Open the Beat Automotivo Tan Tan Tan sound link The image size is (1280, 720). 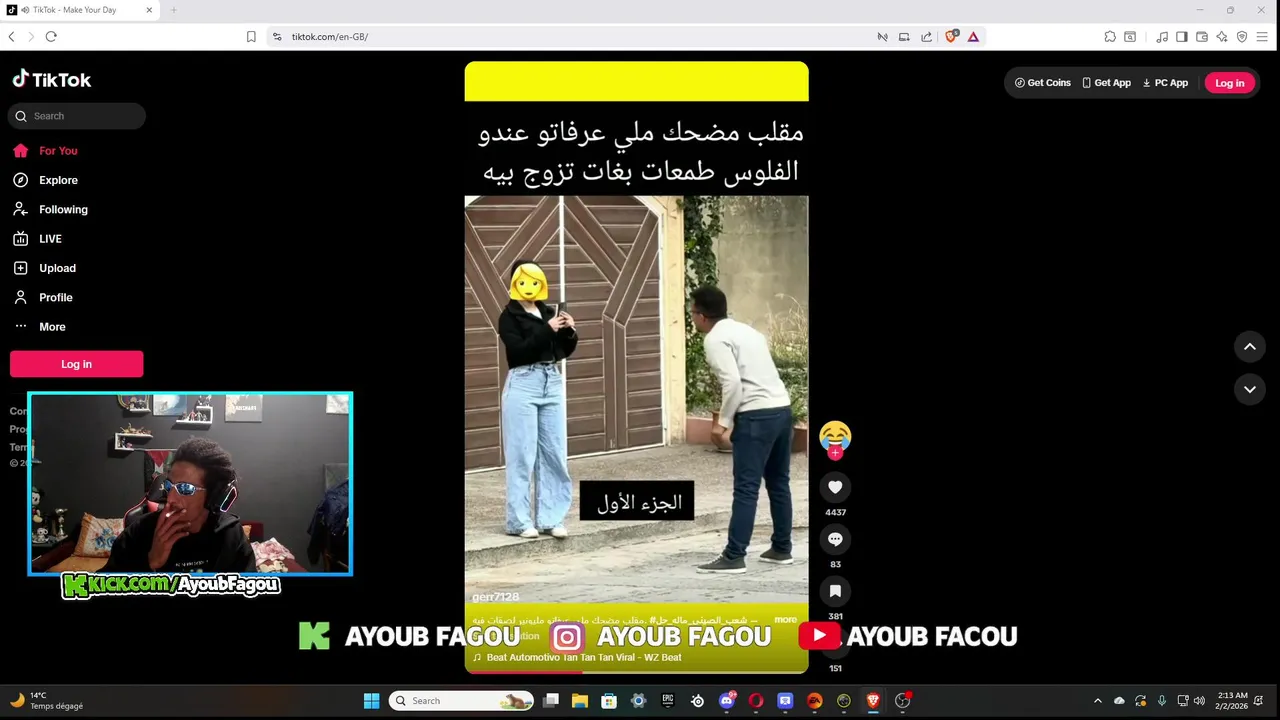[x=577, y=657]
